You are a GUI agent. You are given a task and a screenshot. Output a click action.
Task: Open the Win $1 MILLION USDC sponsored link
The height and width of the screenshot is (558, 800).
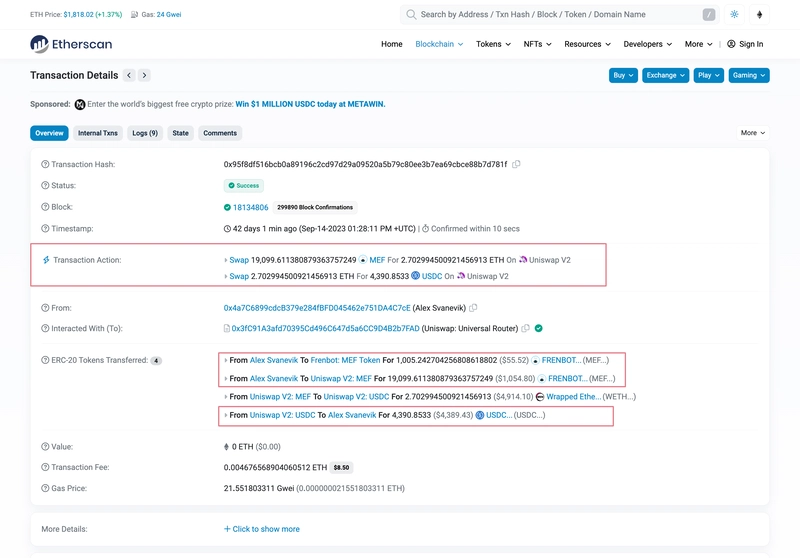tap(310, 104)
